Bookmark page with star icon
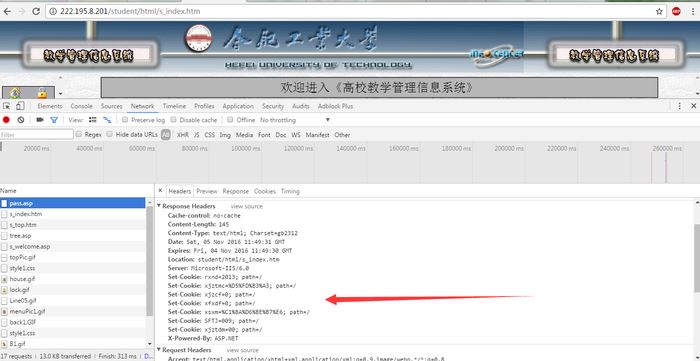The image size is (700, 361). click(x=659, y=12)
